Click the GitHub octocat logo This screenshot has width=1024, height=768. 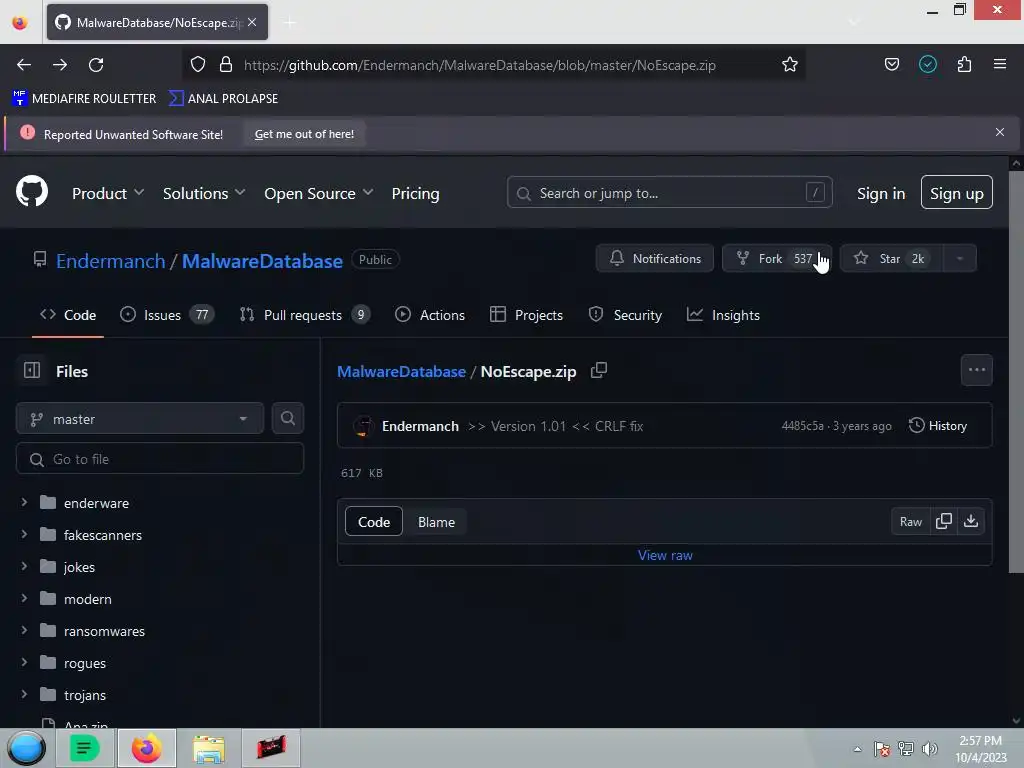(32, 191)
